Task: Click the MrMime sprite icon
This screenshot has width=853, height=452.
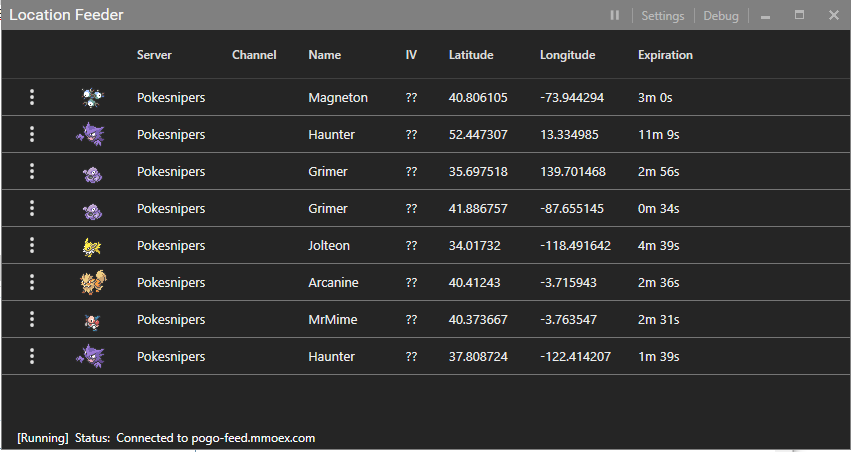Action: pyautogui.click(x=92, y=321)
